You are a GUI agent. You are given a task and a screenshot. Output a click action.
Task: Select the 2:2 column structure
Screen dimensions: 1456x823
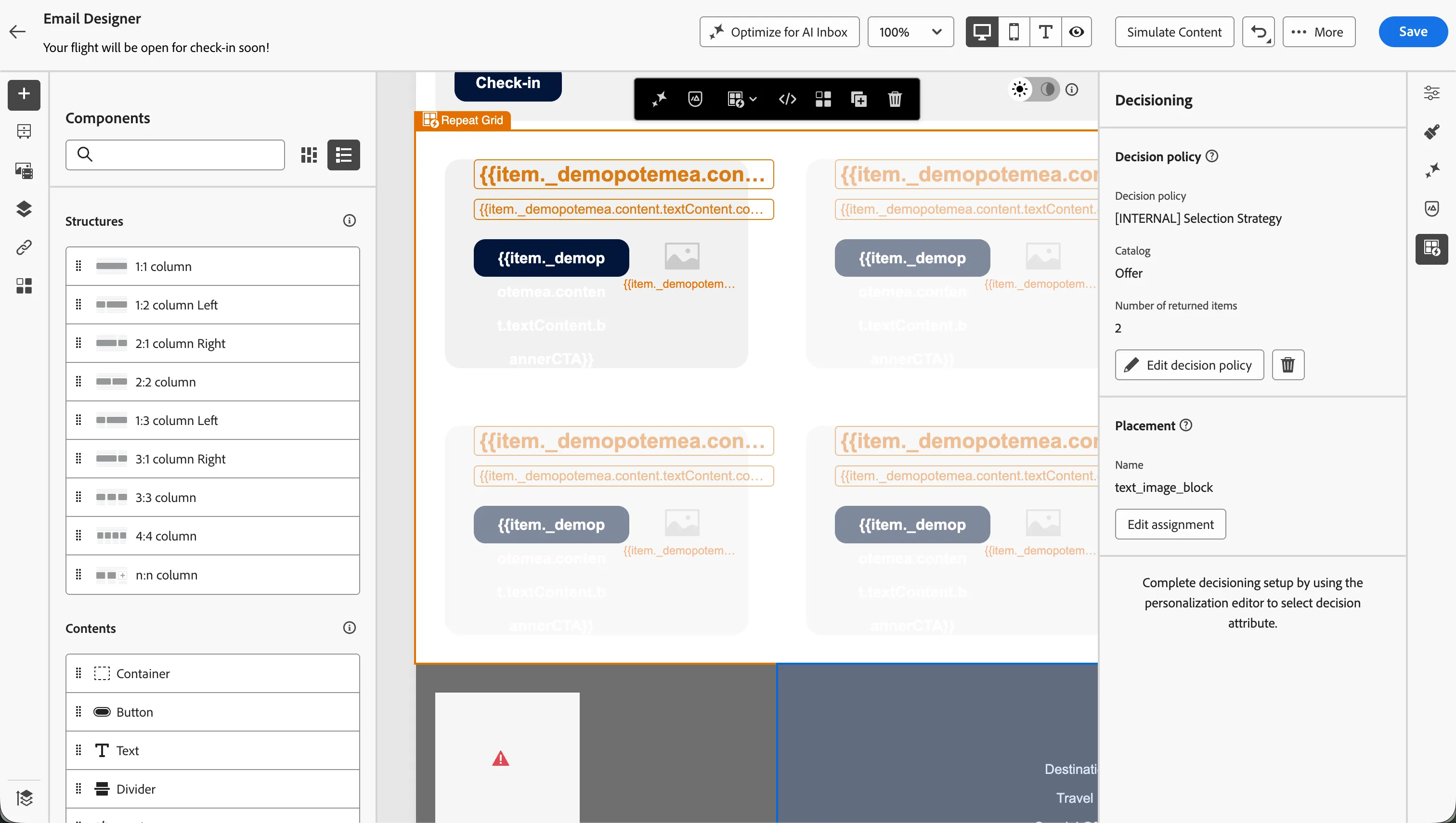[x=213, y=382]
